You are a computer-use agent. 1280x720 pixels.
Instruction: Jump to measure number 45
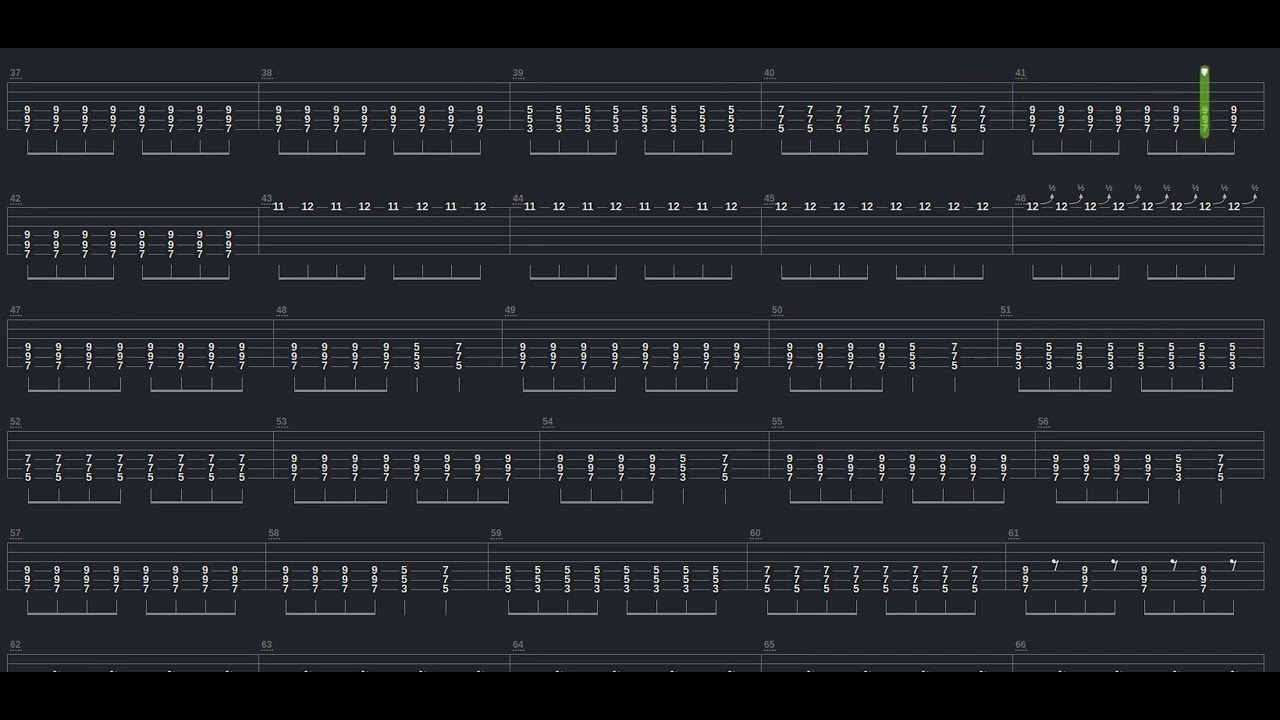tap(769, 199)
